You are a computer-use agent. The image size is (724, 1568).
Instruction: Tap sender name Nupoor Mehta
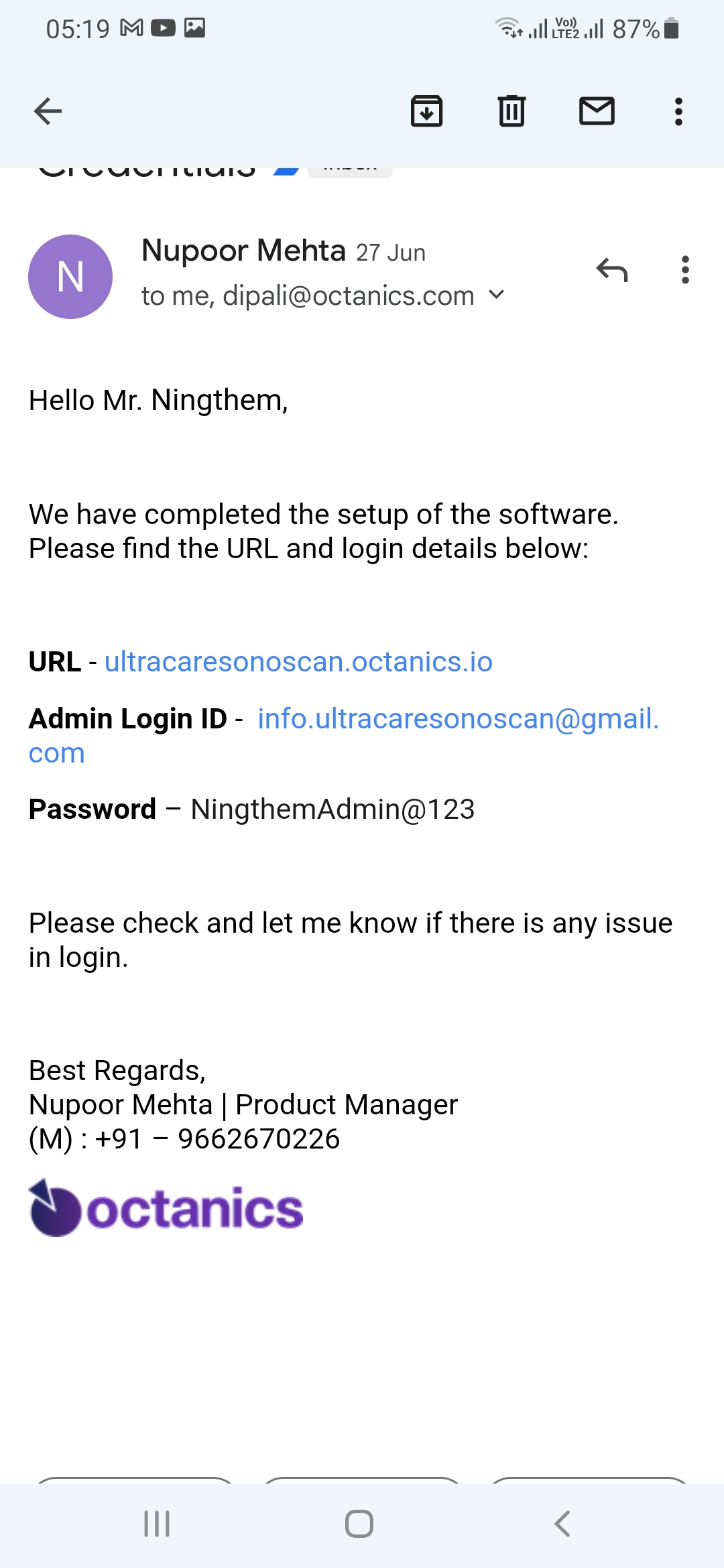(x=243, y=251)
